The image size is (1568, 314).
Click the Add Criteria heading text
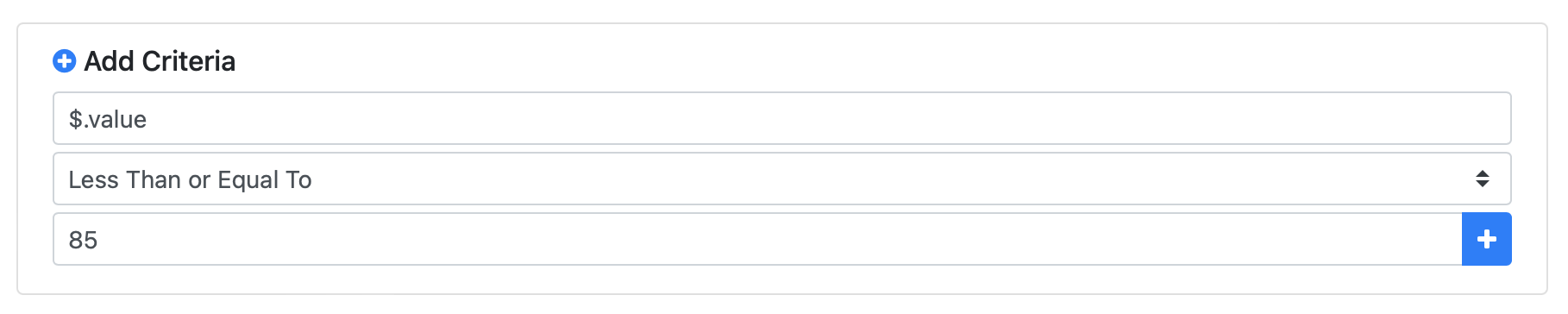pyautogui.click(x=160, y=61)
